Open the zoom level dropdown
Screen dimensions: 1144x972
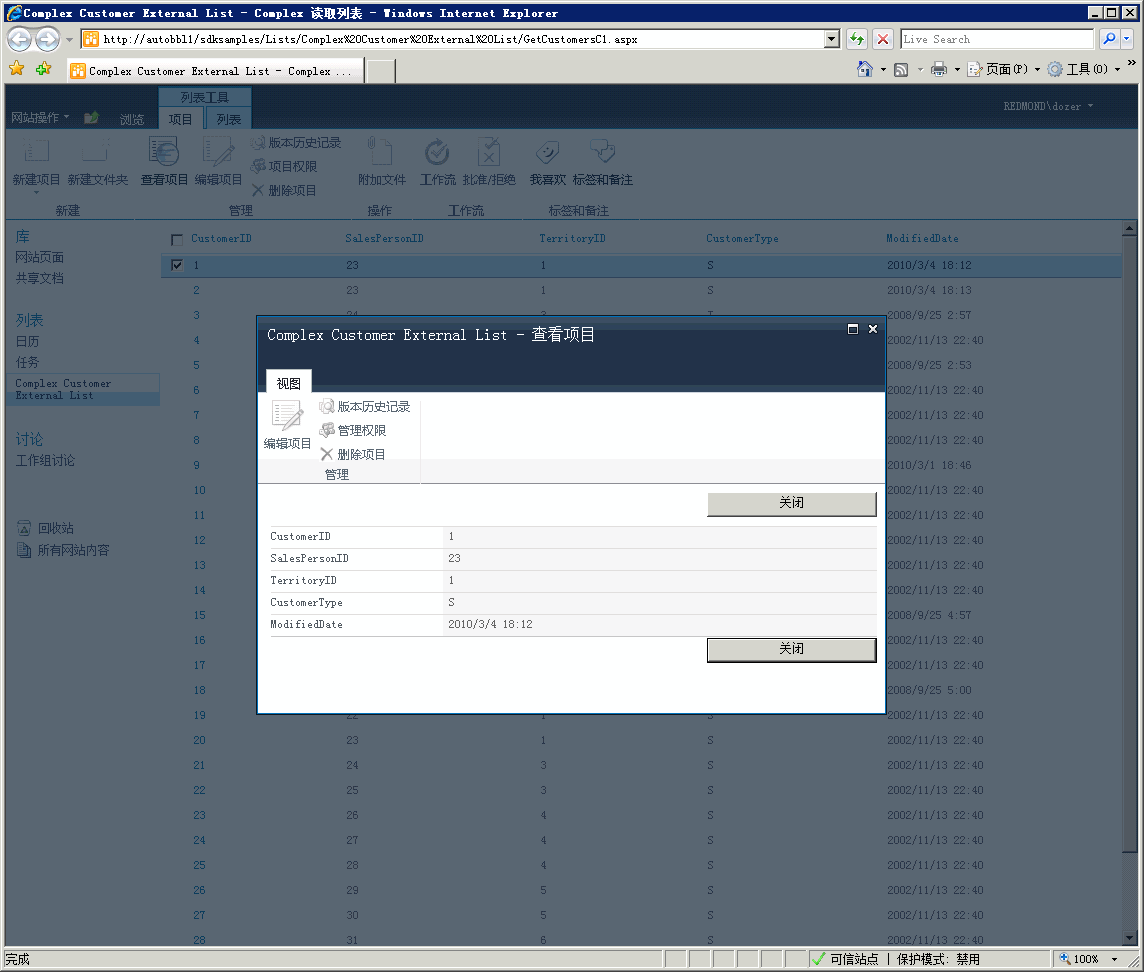pyautogui.click(x=1115, y=959)
